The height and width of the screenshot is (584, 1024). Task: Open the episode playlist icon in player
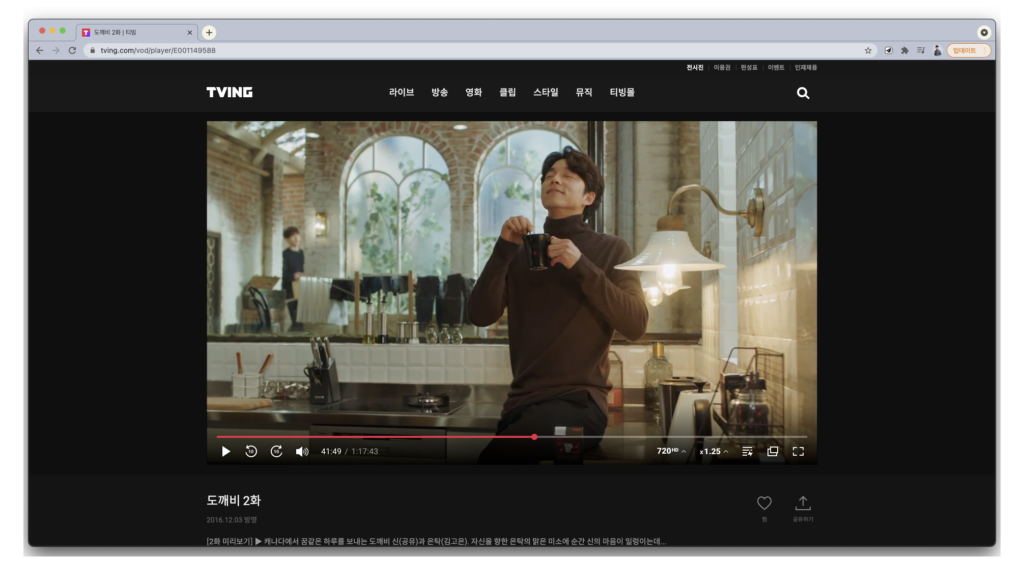pos(747,451)
